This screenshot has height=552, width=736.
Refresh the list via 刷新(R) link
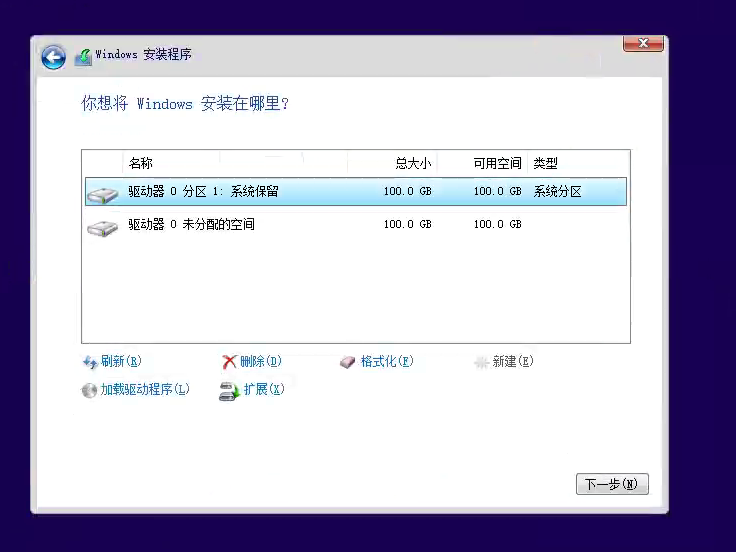point(121,361)
